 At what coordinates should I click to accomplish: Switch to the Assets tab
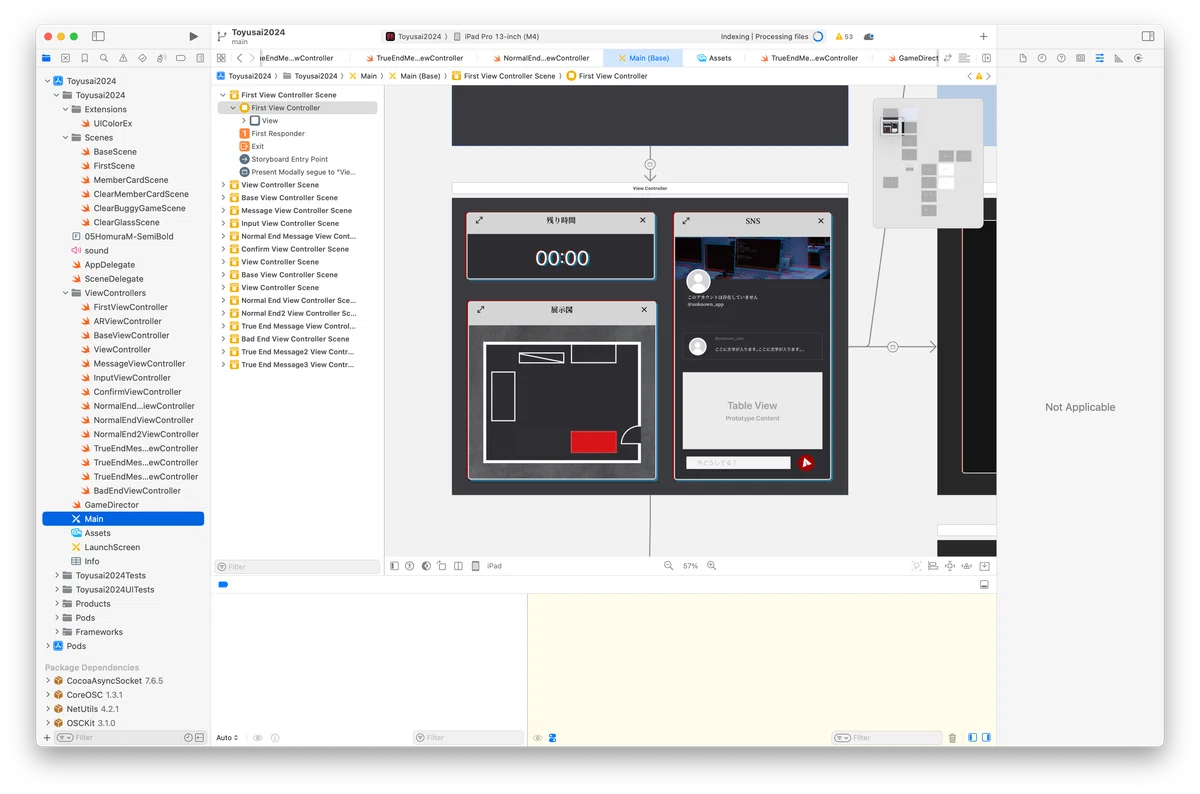click(x=714, y=58)
